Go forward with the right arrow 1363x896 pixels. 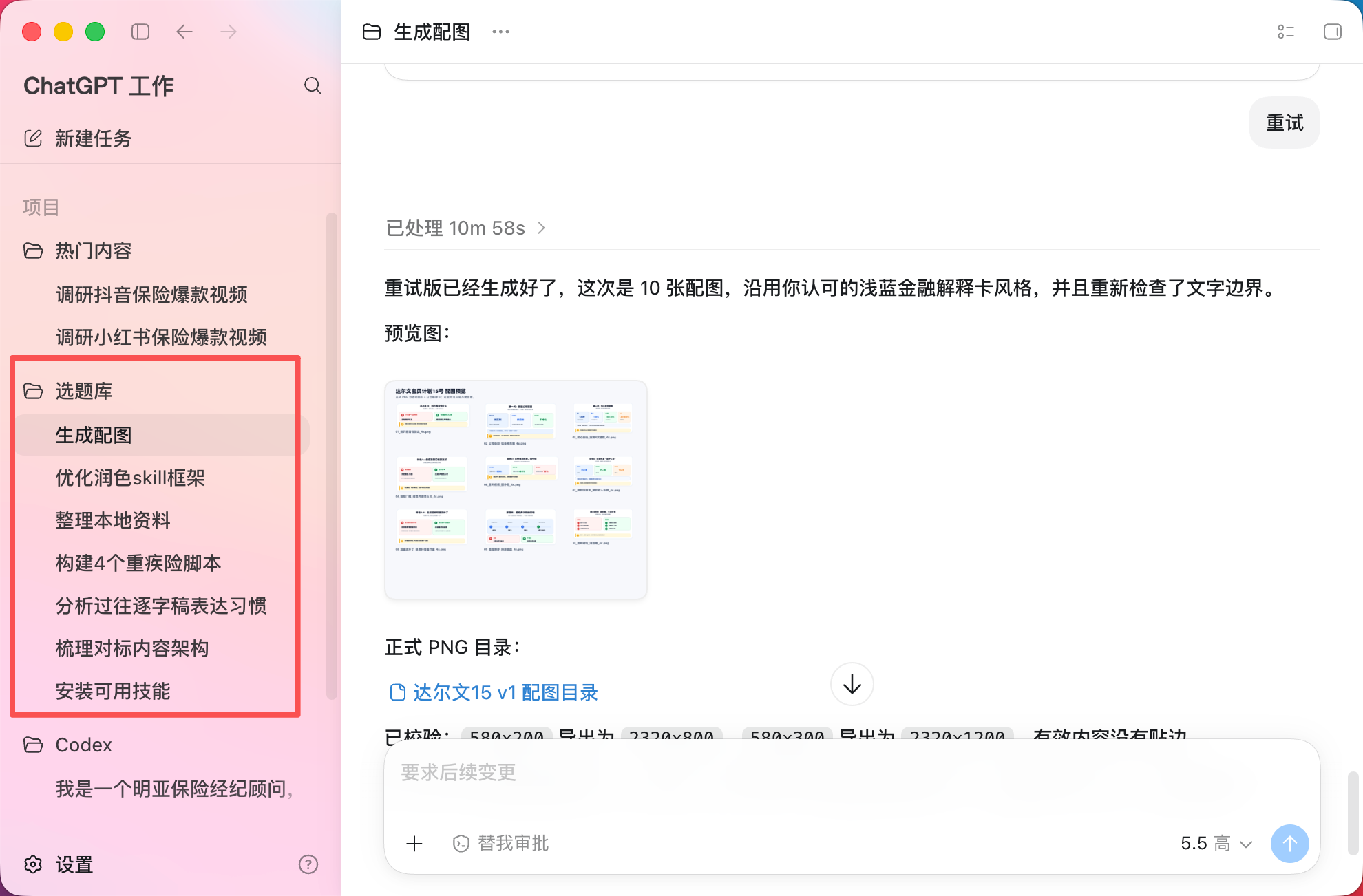point(229,32)
